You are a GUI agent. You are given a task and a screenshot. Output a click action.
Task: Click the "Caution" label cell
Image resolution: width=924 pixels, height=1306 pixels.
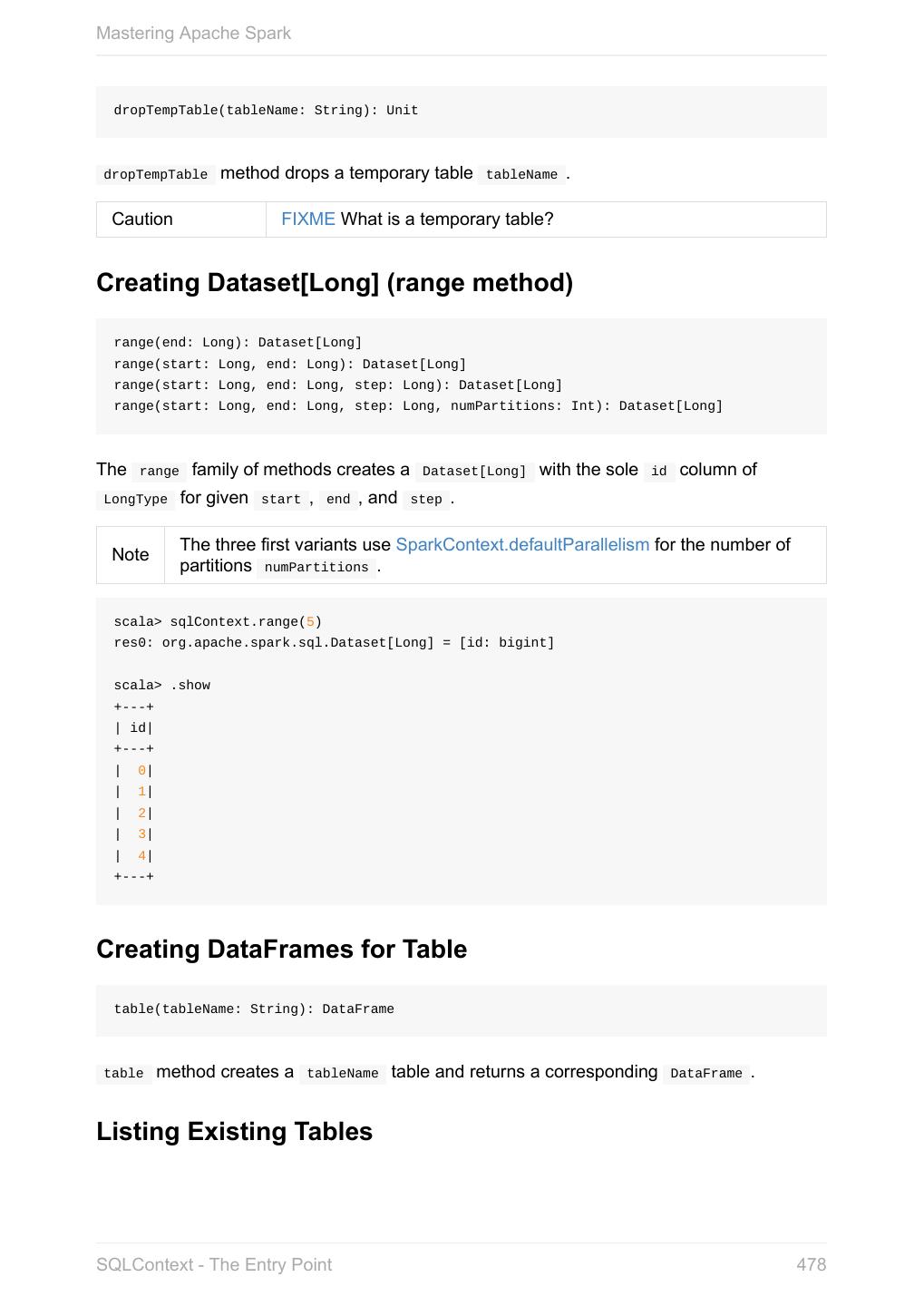(142, 219)
